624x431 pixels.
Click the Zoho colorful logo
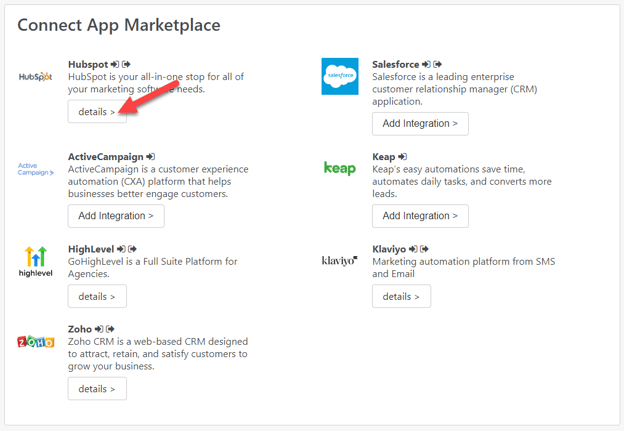(x=36, y=341)
